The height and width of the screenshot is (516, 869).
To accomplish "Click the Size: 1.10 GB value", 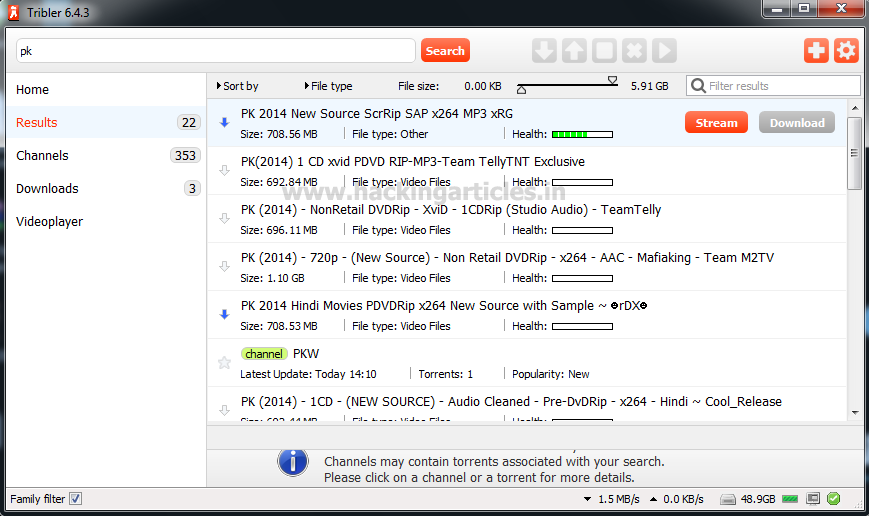I will pyautogui.click(x=272, y=278).
